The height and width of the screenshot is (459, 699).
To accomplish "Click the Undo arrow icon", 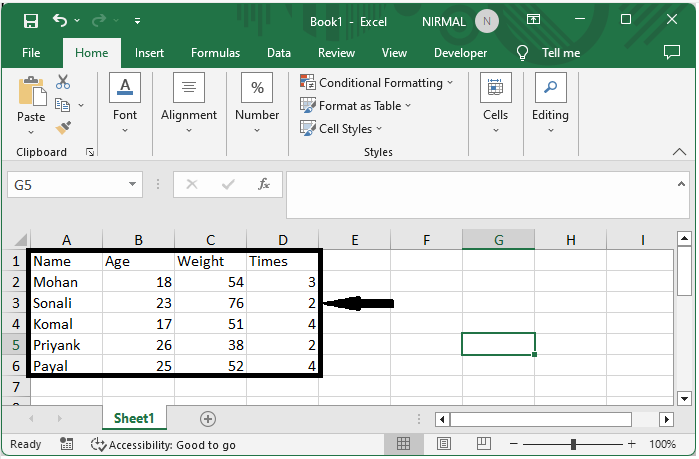I will click(x=60, y=20).
